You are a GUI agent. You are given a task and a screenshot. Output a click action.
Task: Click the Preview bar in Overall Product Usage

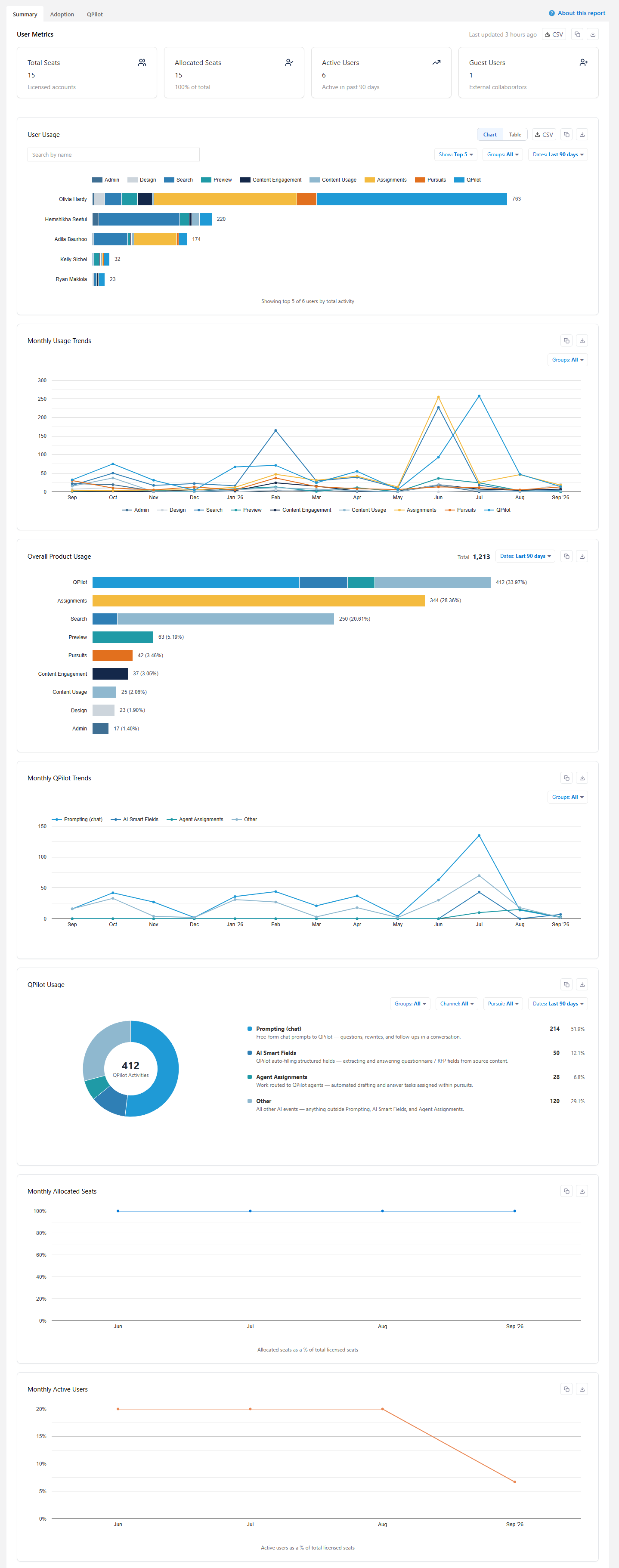click(x=123, y=637)
